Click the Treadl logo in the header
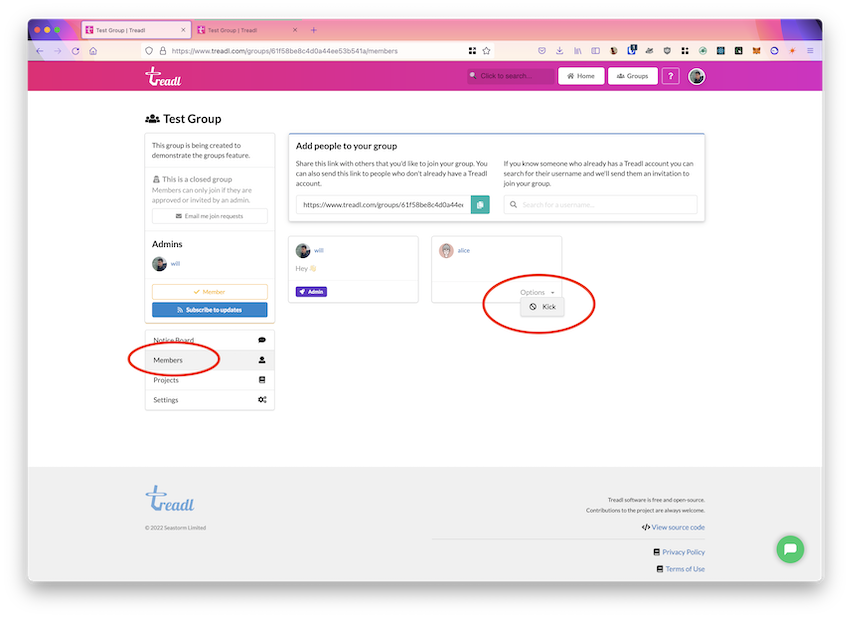 point(163,76)
